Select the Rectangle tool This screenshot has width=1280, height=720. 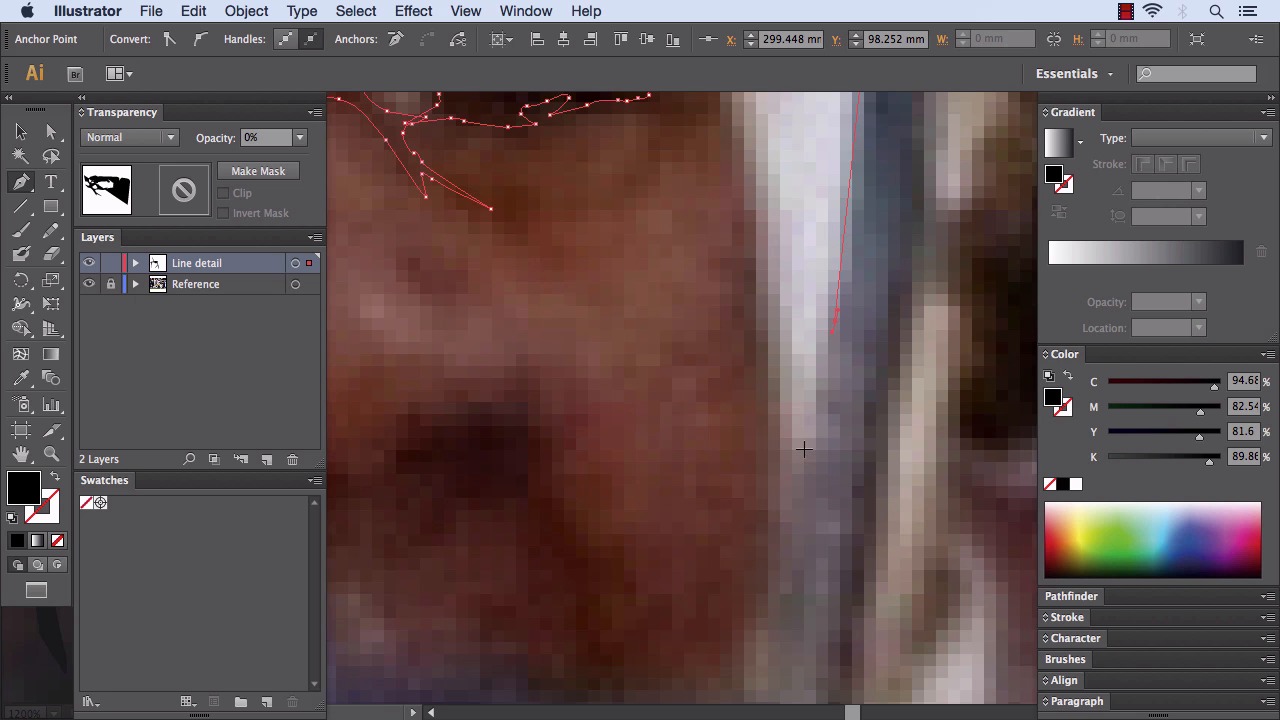[51, 207]
